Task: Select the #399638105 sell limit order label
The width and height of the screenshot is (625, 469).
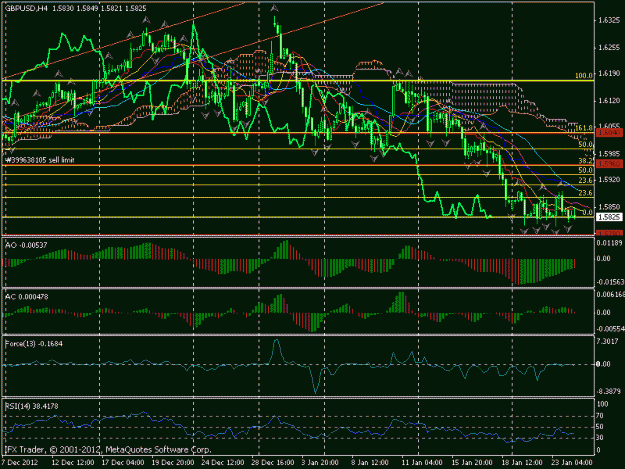Action: 40,160
